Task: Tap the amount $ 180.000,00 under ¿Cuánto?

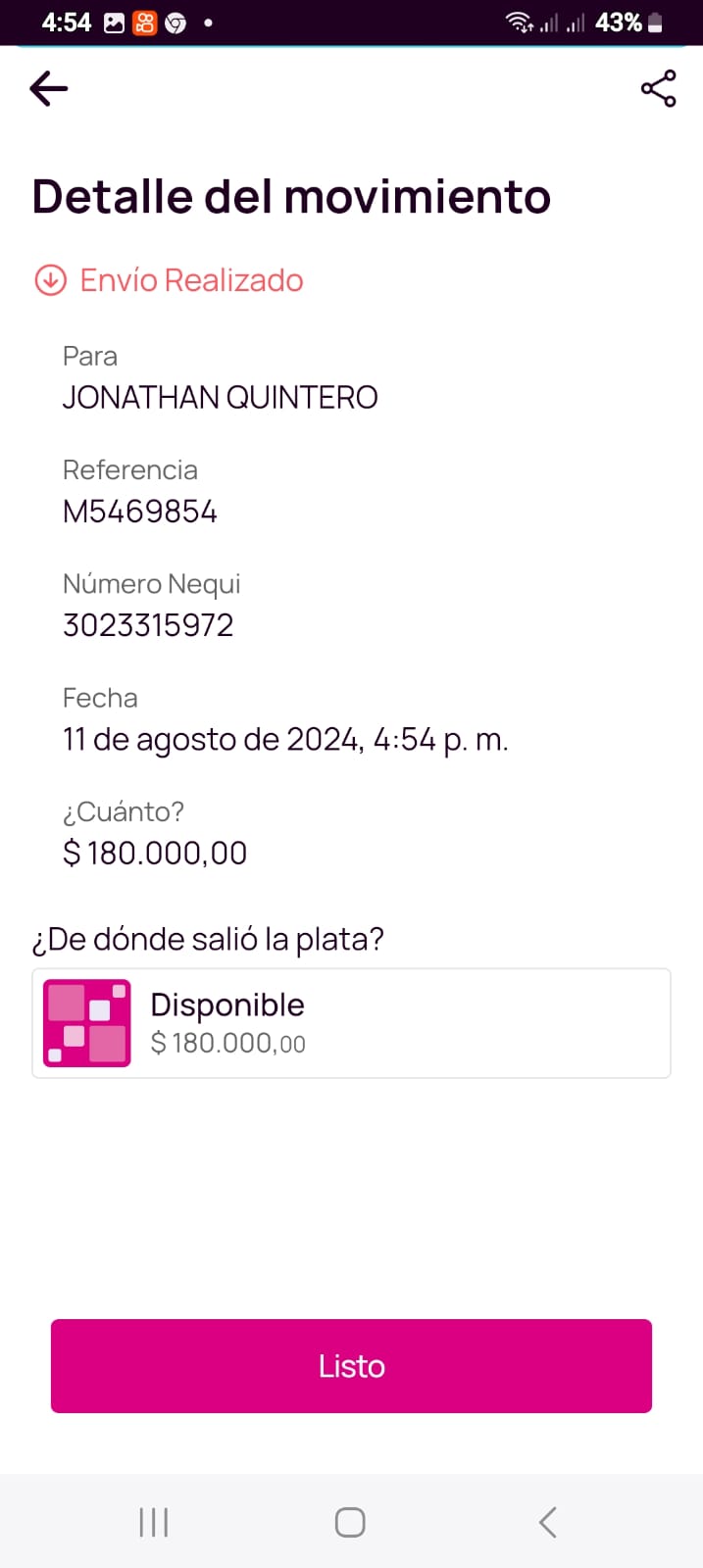Action: (155, 853)
